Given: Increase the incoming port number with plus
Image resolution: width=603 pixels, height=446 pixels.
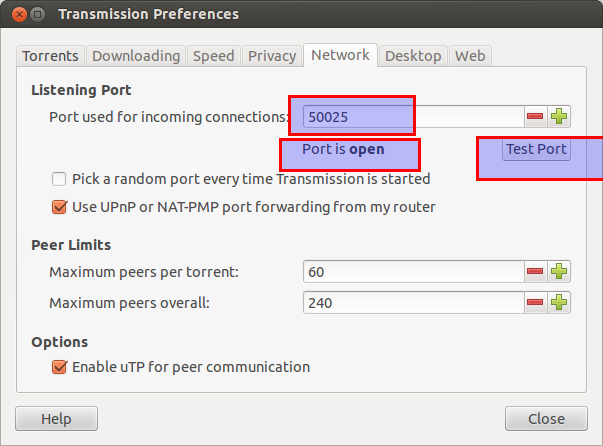Looking at the screenshot, I should 559,116.
